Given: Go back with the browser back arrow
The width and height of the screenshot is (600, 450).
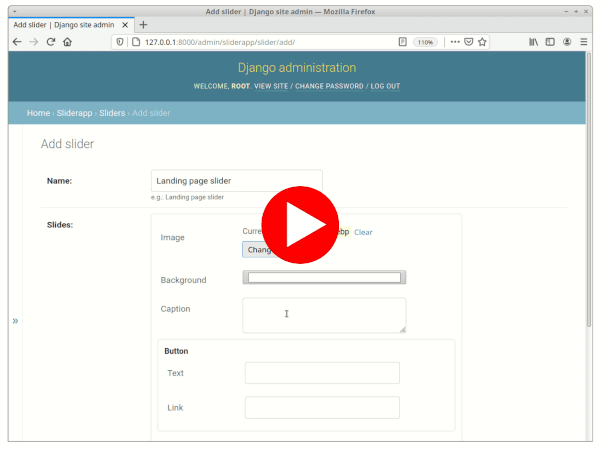Looking at the screenshot, I should (17, 42).
